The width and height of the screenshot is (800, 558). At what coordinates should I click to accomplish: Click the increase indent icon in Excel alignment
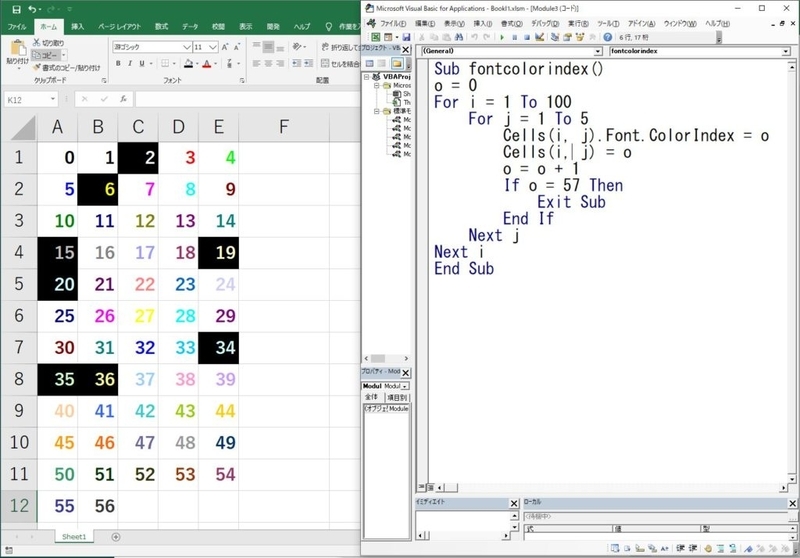(x=308, y=63)
